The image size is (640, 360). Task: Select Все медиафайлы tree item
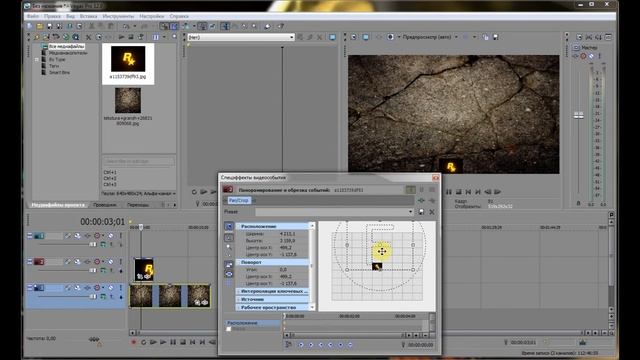coord(66,47)
